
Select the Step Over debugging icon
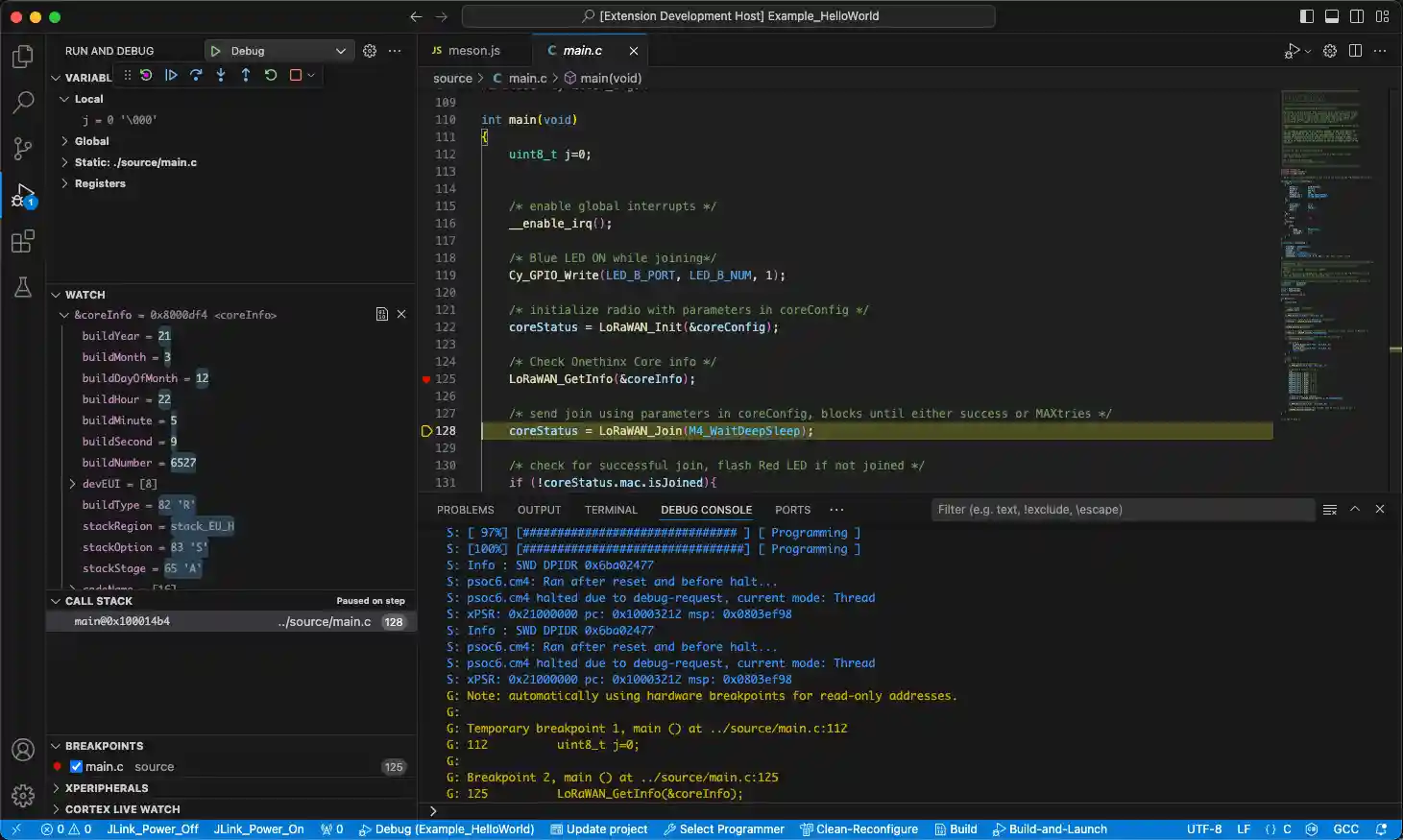tap(196, 76)
